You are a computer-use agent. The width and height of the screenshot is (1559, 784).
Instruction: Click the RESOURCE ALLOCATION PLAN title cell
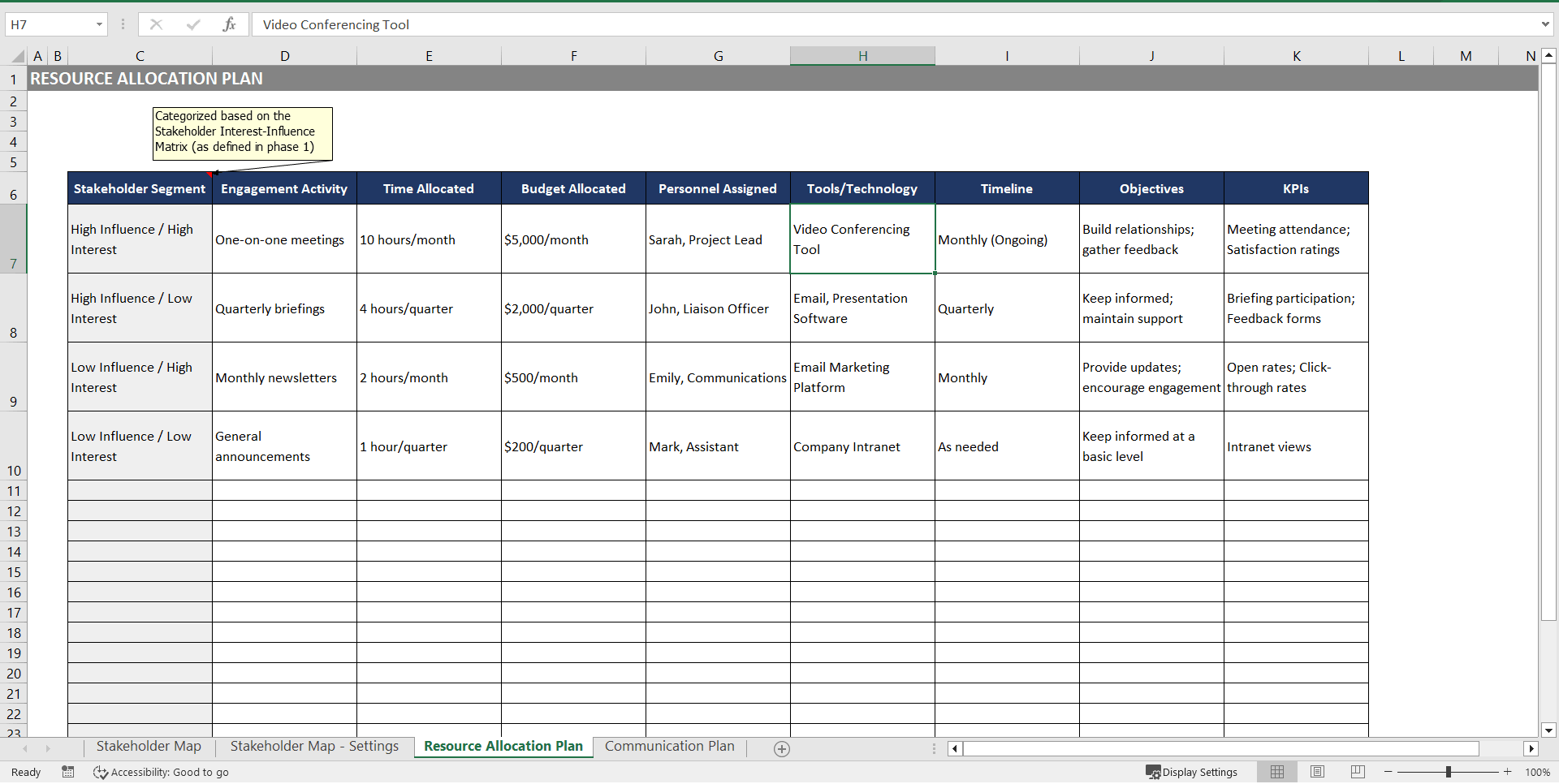147,79
